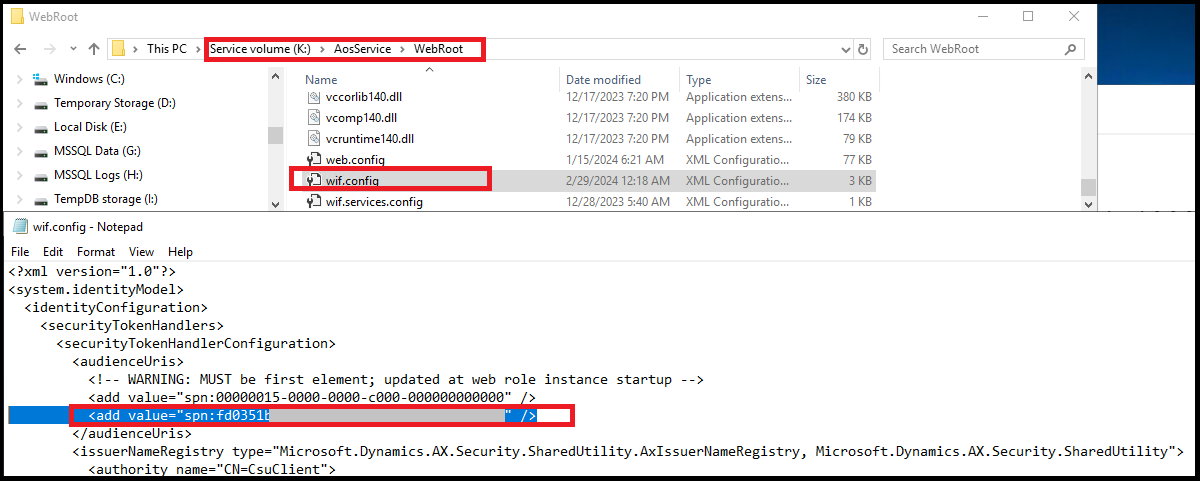
Task: Click the MSSQL Data (G:) drive icon
Action: (40, 151)
